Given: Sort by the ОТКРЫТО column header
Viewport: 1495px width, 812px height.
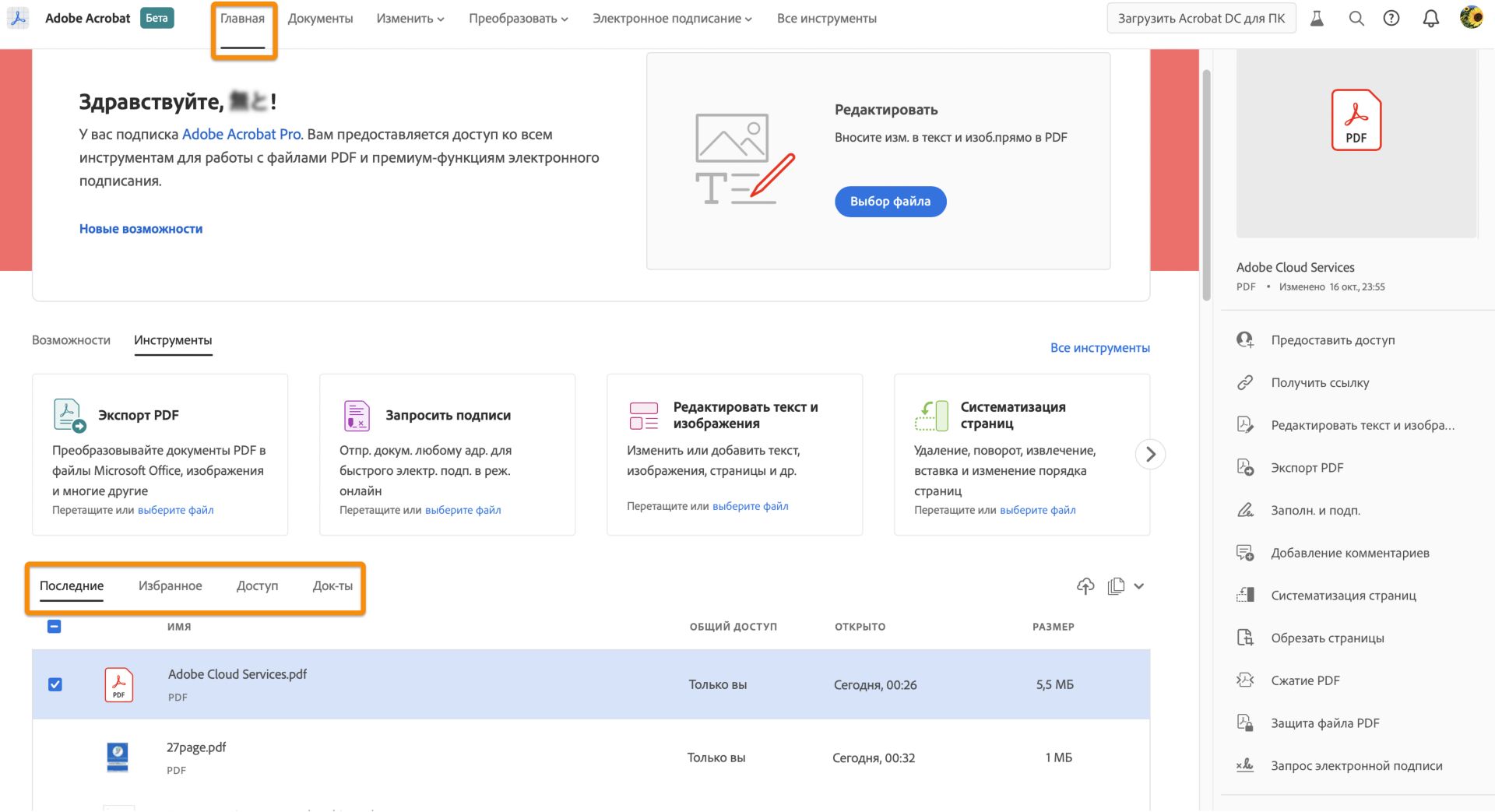Looking at the screenshot, I should 860,627.
